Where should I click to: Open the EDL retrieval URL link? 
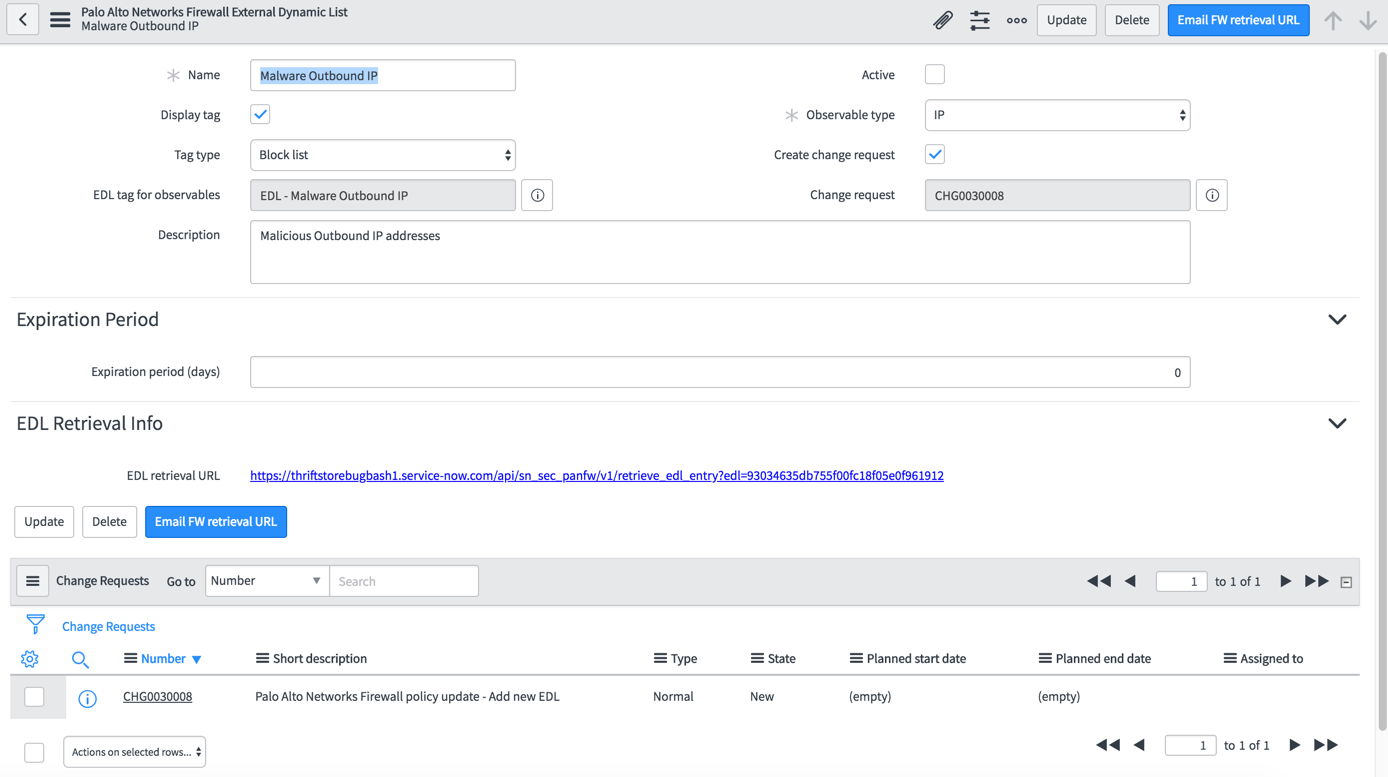point(597,475)
